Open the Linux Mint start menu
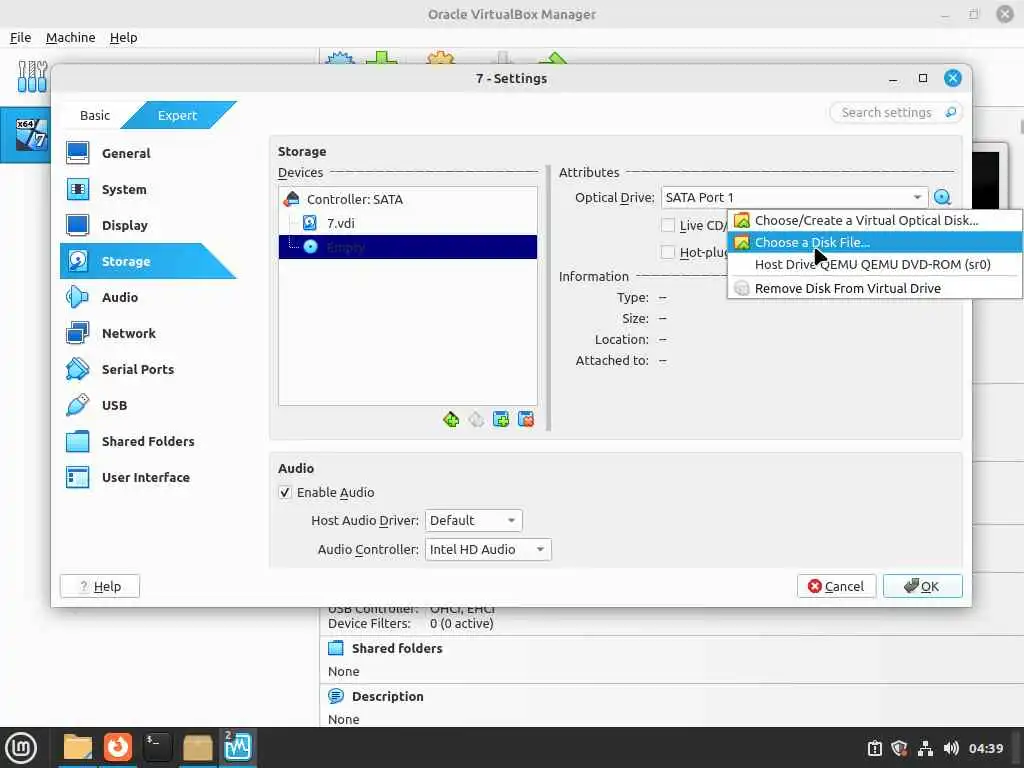The image size is (1024, 768). (20, 748)
